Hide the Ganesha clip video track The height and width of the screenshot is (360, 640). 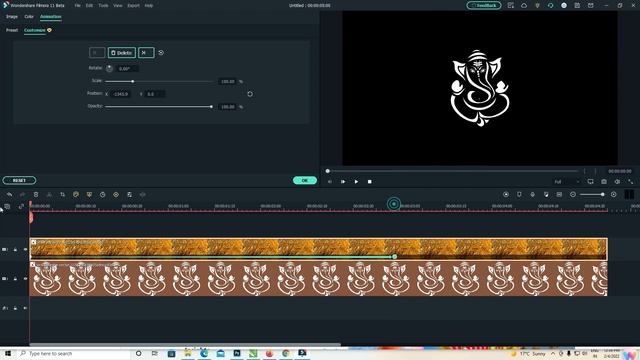point(25,279)
